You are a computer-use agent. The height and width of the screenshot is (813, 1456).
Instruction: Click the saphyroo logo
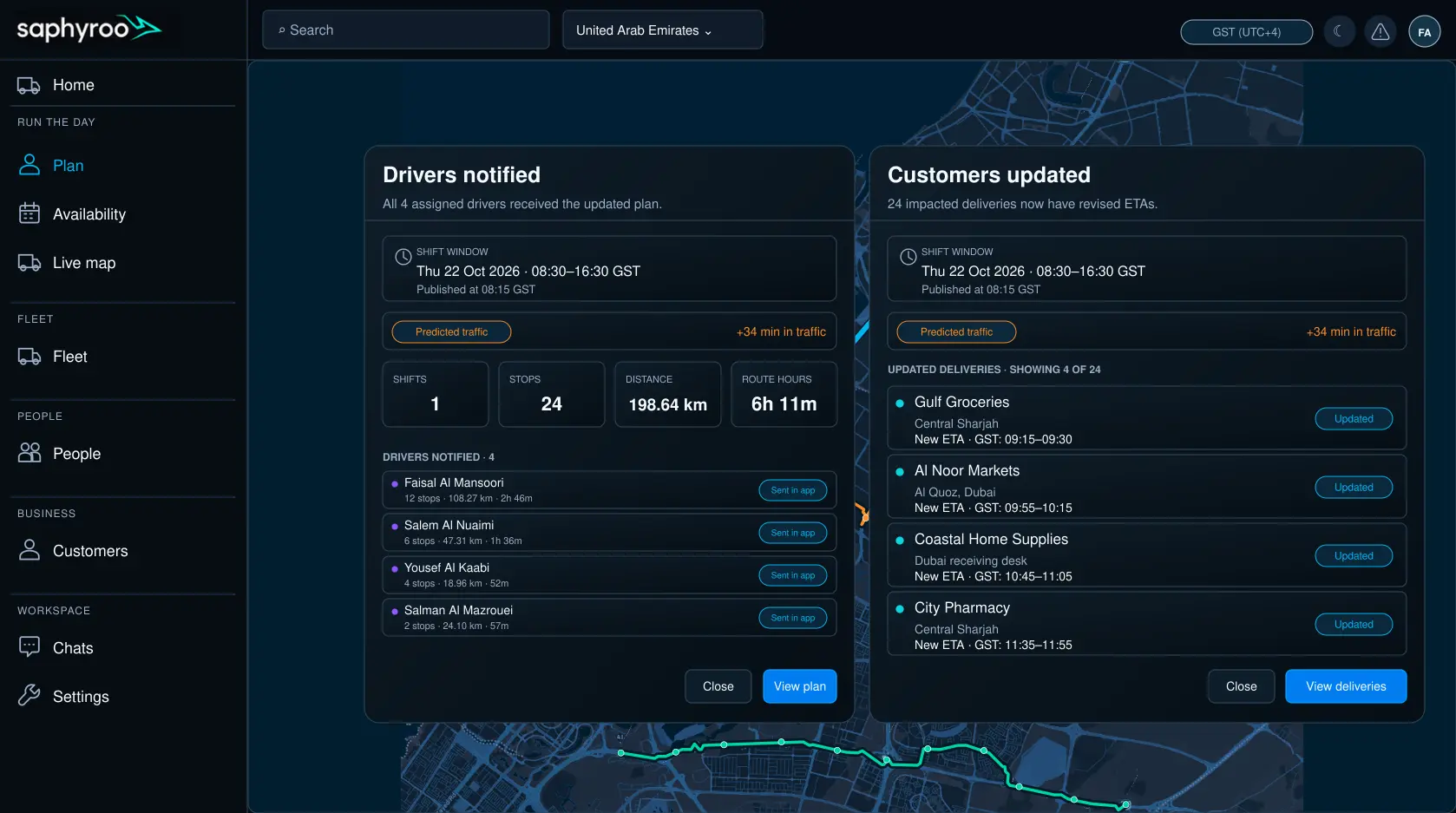tap(89, 29)
